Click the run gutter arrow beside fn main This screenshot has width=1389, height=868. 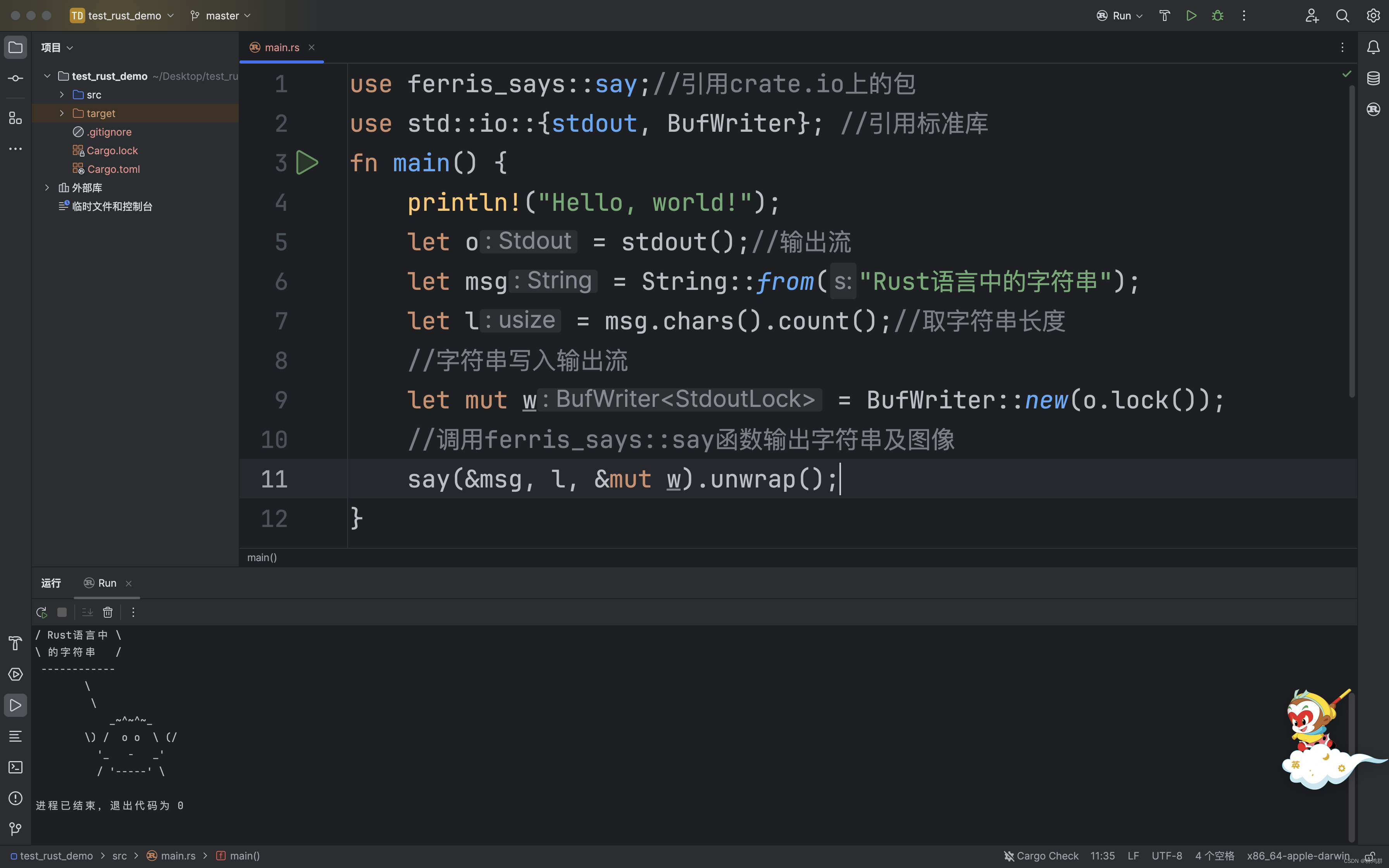[x=307, y=162]
